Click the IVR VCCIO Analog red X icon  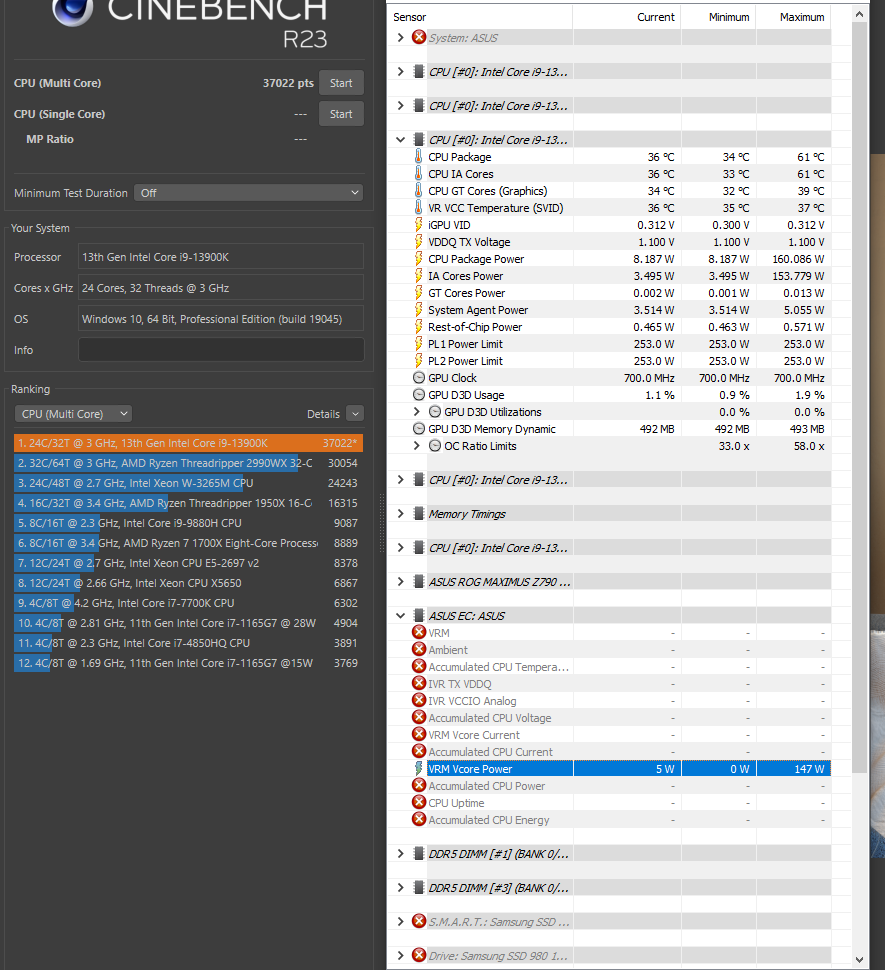(x=419, y=700)
